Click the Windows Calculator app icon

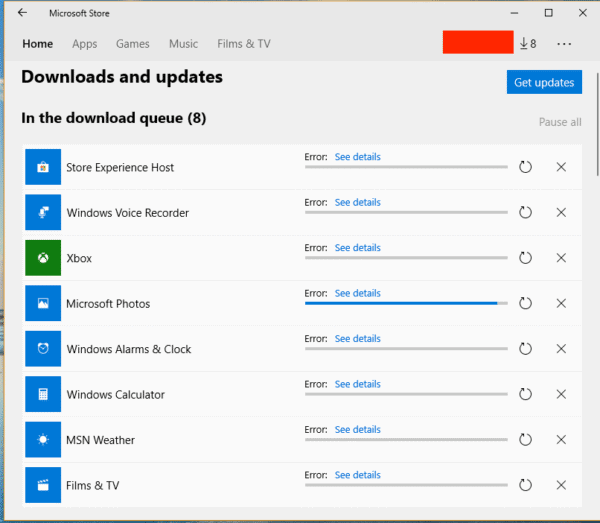pyautogui.click(x=43, y=394)
